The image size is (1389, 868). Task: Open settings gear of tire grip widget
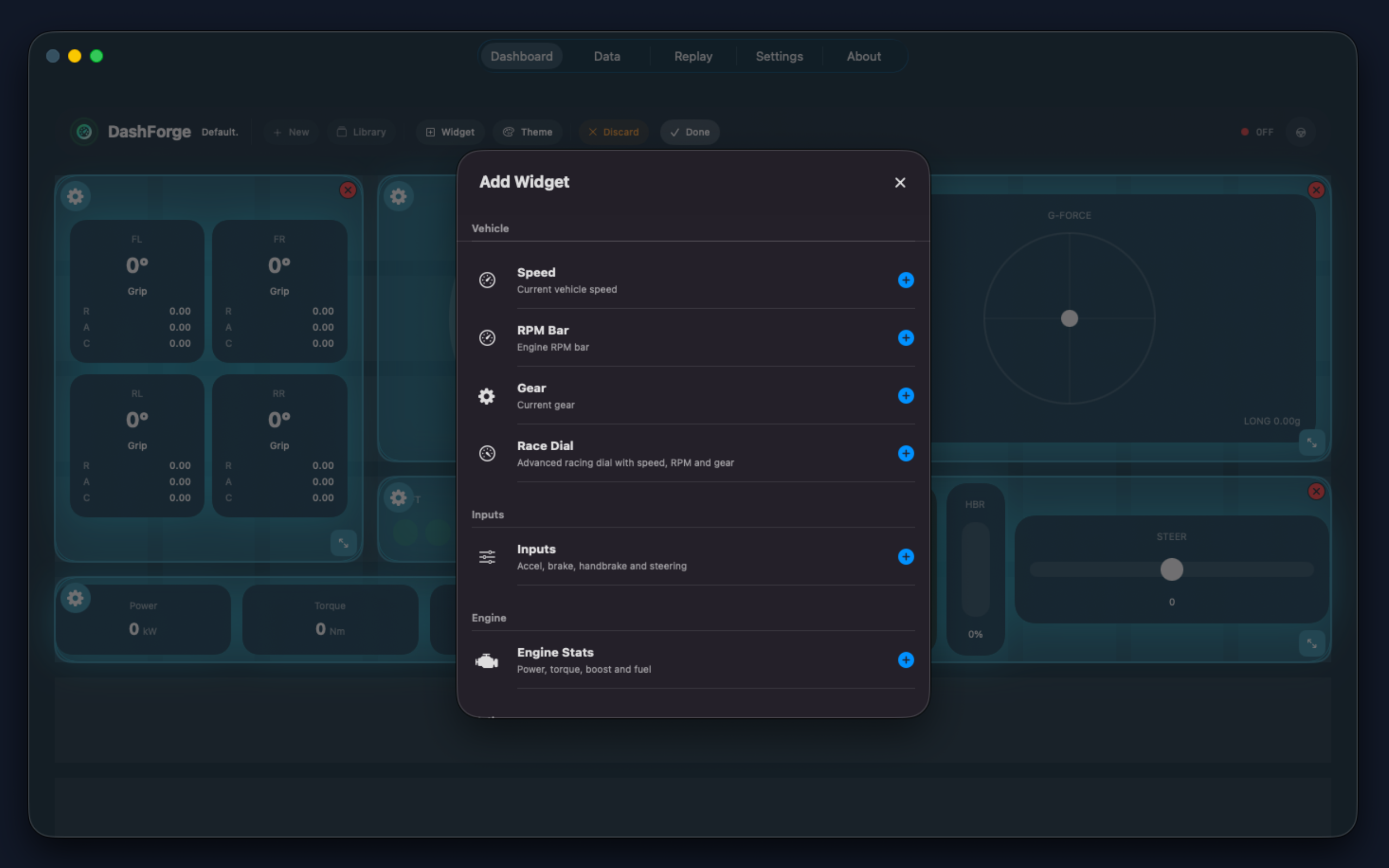pos(75,196)
